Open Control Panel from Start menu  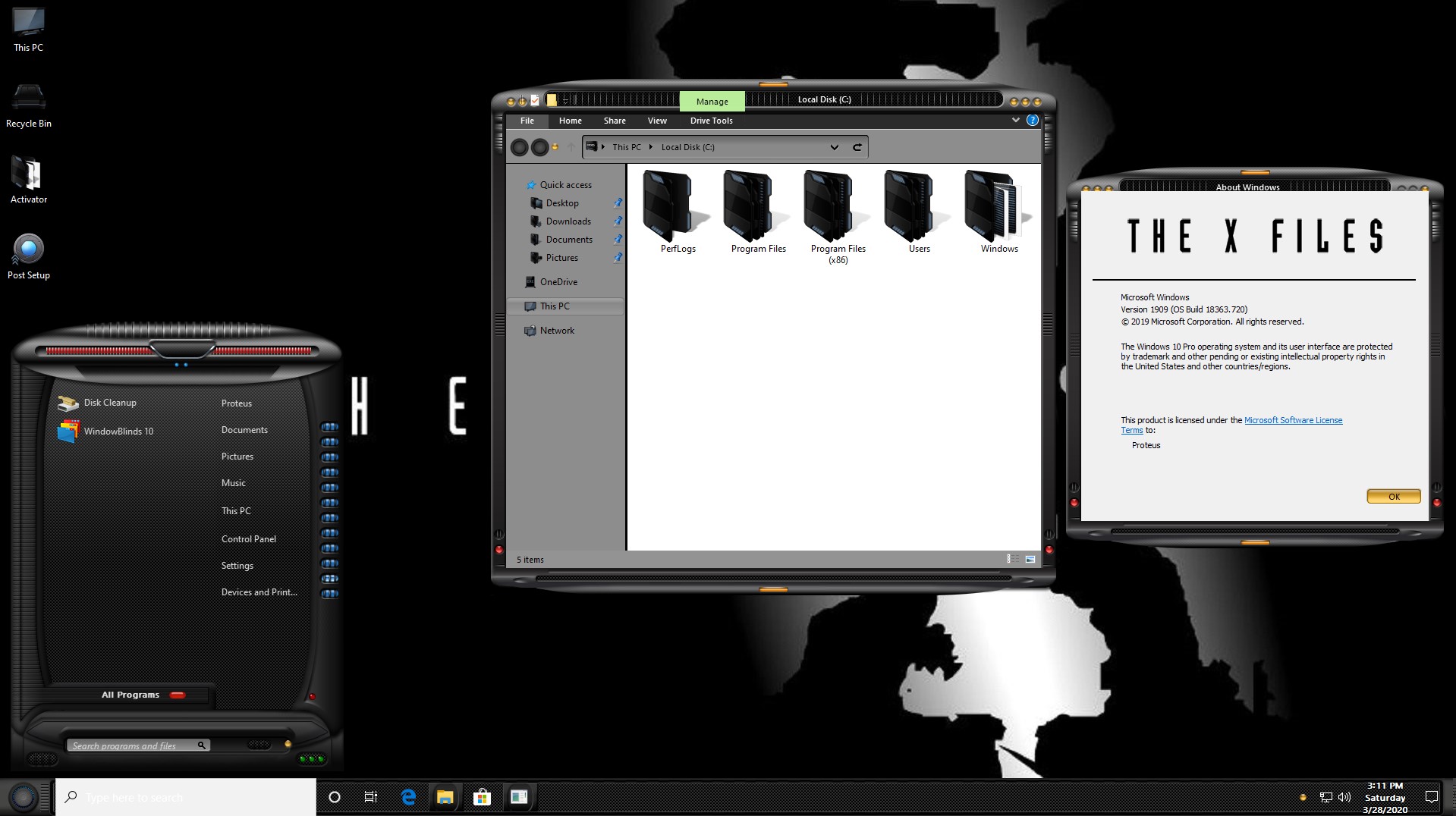(x=249, y=539)
